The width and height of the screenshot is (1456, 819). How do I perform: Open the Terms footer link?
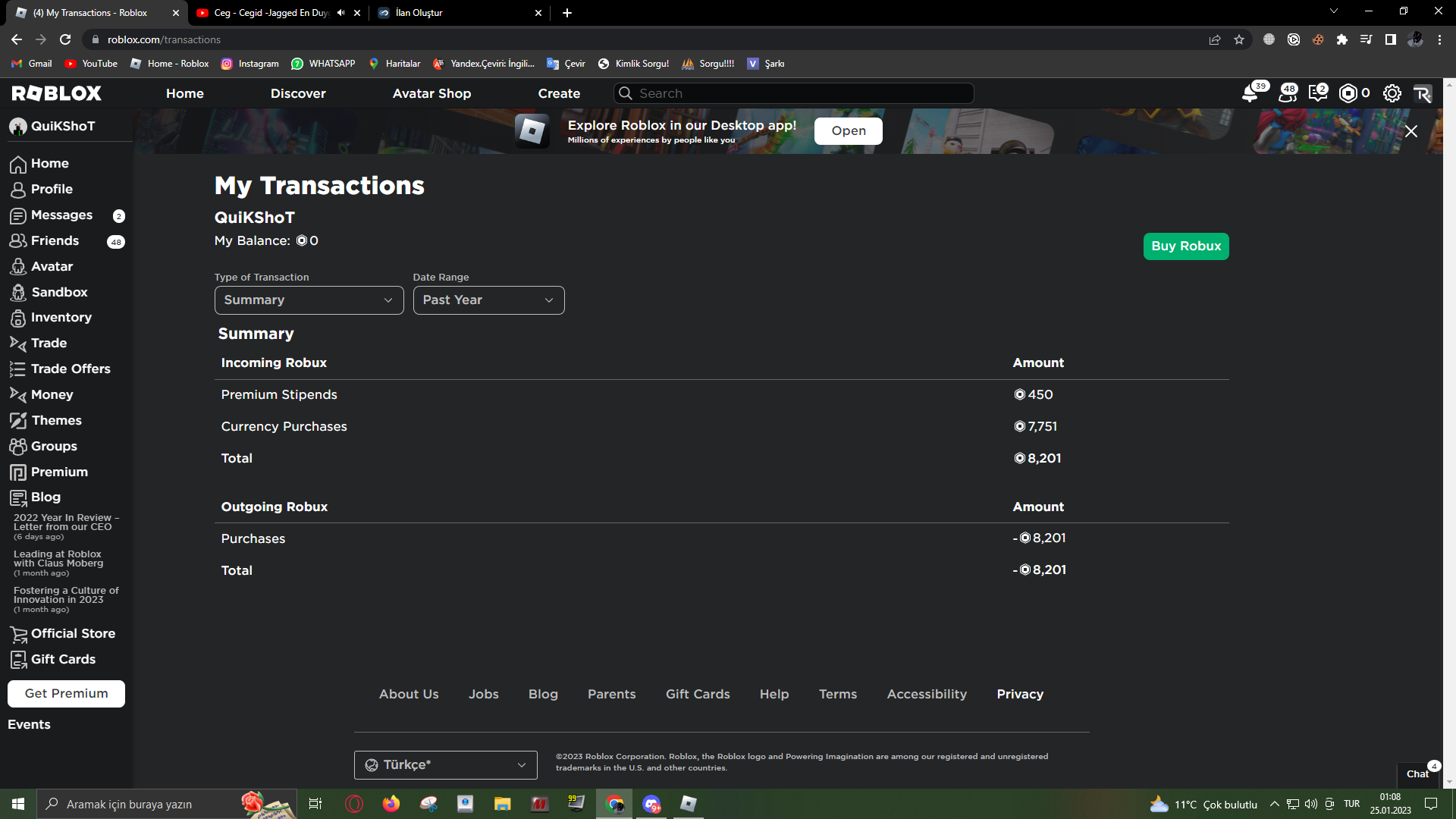pyautogui.click(x=838, y=695)
